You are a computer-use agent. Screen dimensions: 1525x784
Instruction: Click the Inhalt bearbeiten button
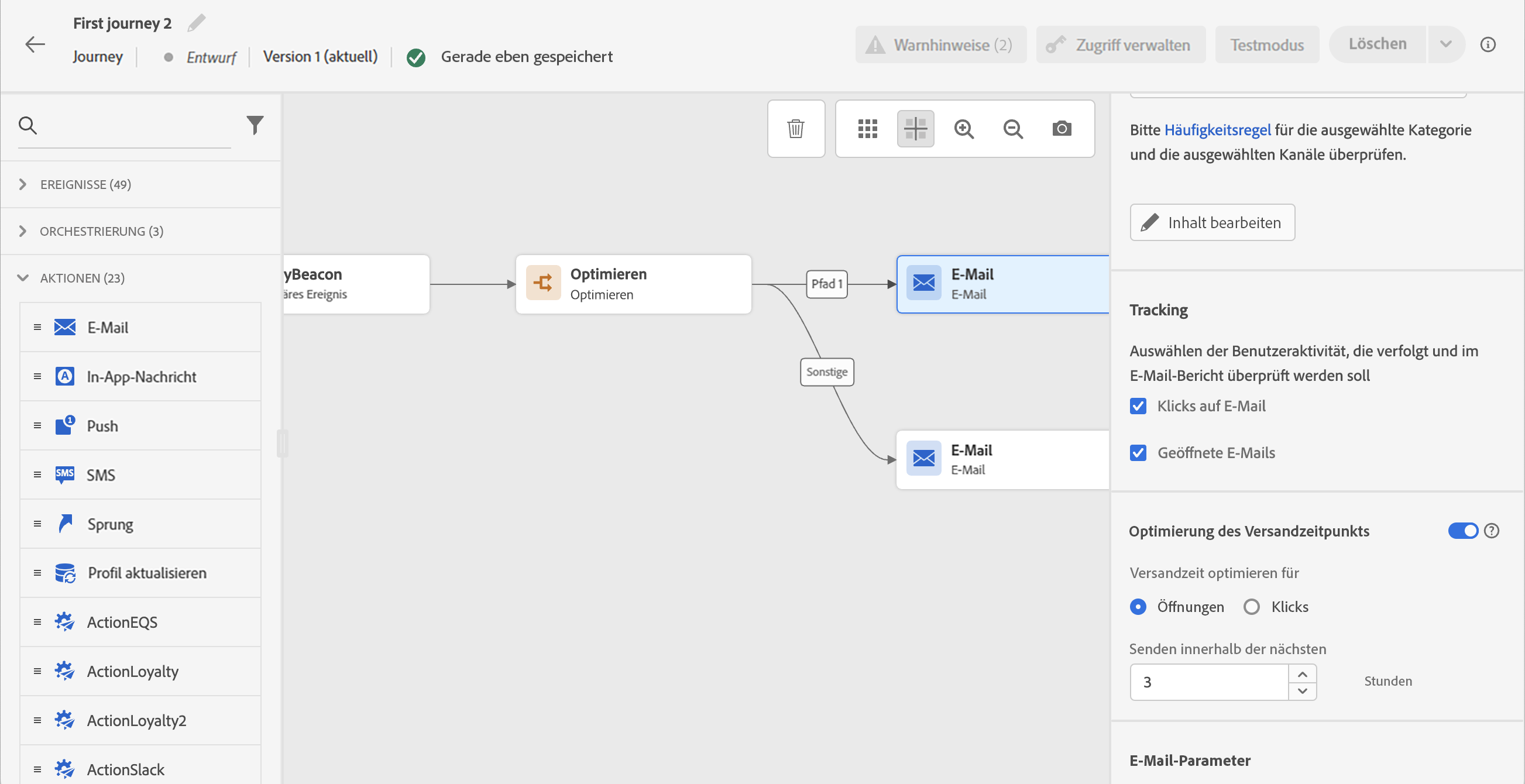pos(1212,222)
